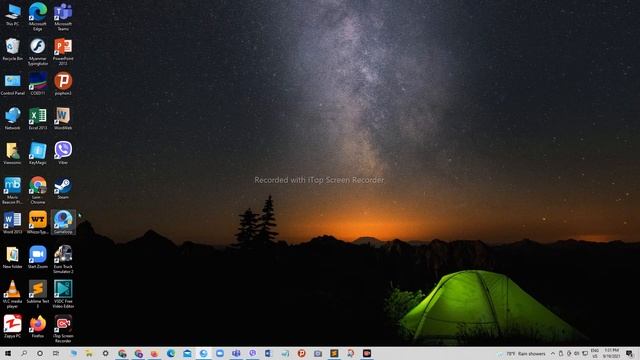Select the Steam desktop shortcut
Viewport: 640px width, 360px height.
[x=63, y=188]
